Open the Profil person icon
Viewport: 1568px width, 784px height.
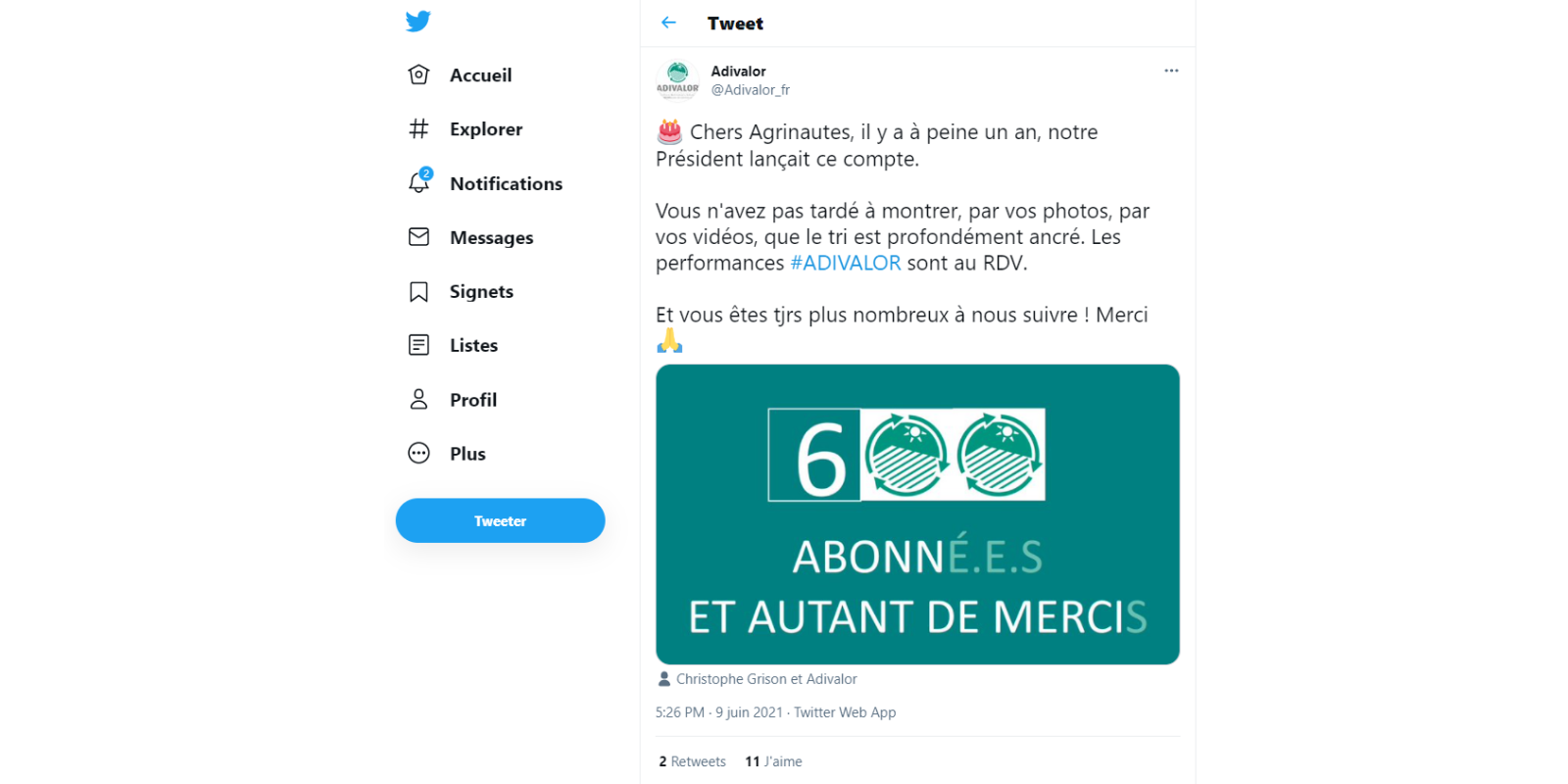418,399
